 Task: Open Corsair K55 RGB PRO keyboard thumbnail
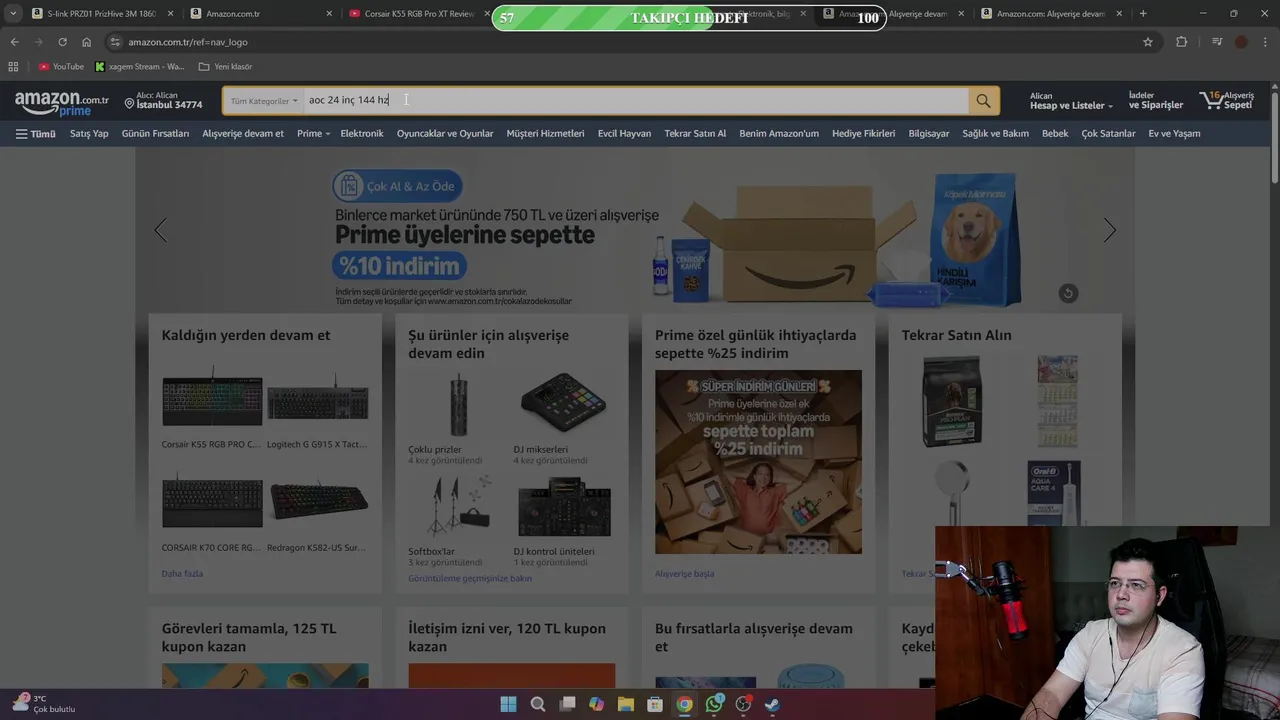(212, 400)
